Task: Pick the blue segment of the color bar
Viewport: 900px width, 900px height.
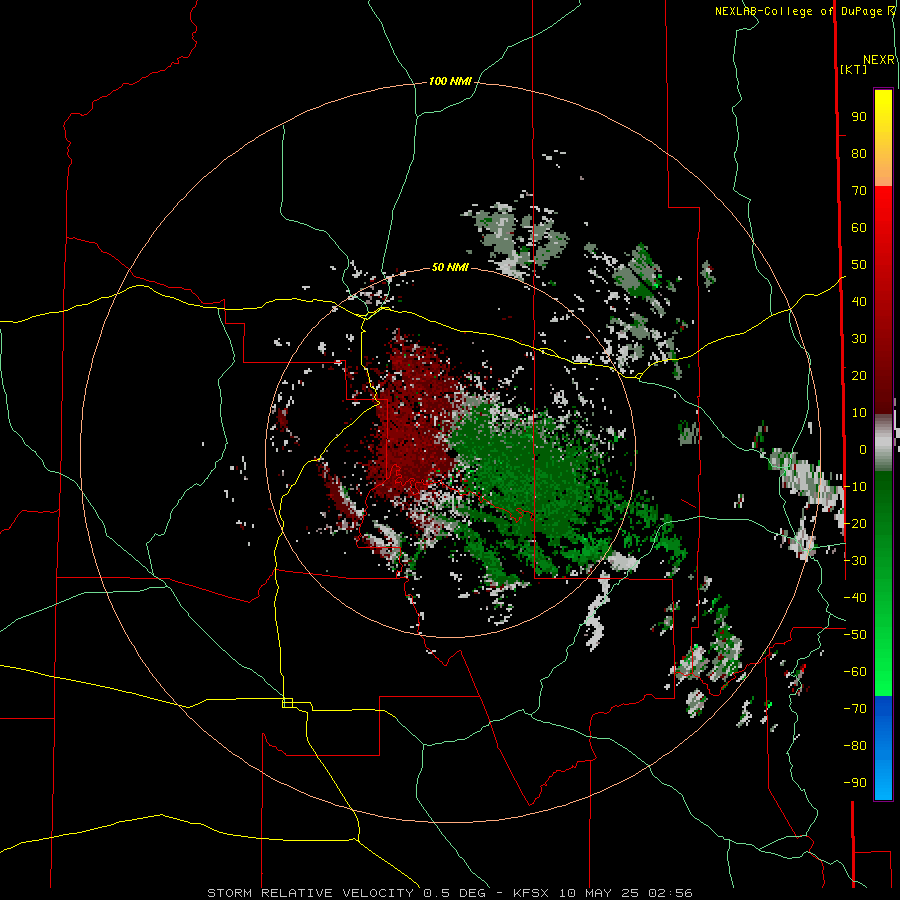Action: pyautogui.click(x=883, y=748)
